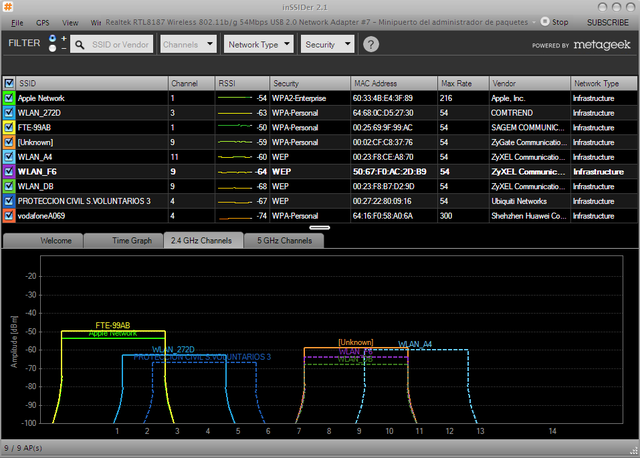Add a filter with the plus icon
Viewport: 640px width, 458px height.
pyautogui.click(x=64, y=39)
